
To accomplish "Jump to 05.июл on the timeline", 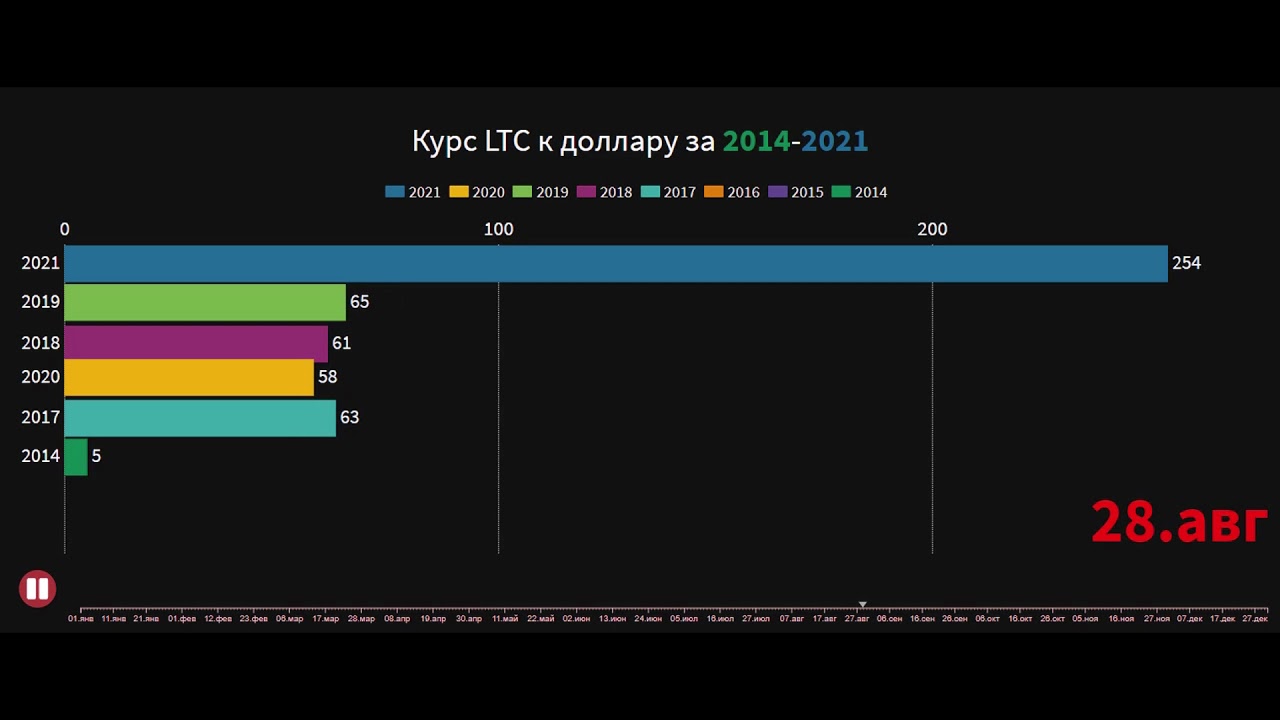I will (x=684, y=619).
